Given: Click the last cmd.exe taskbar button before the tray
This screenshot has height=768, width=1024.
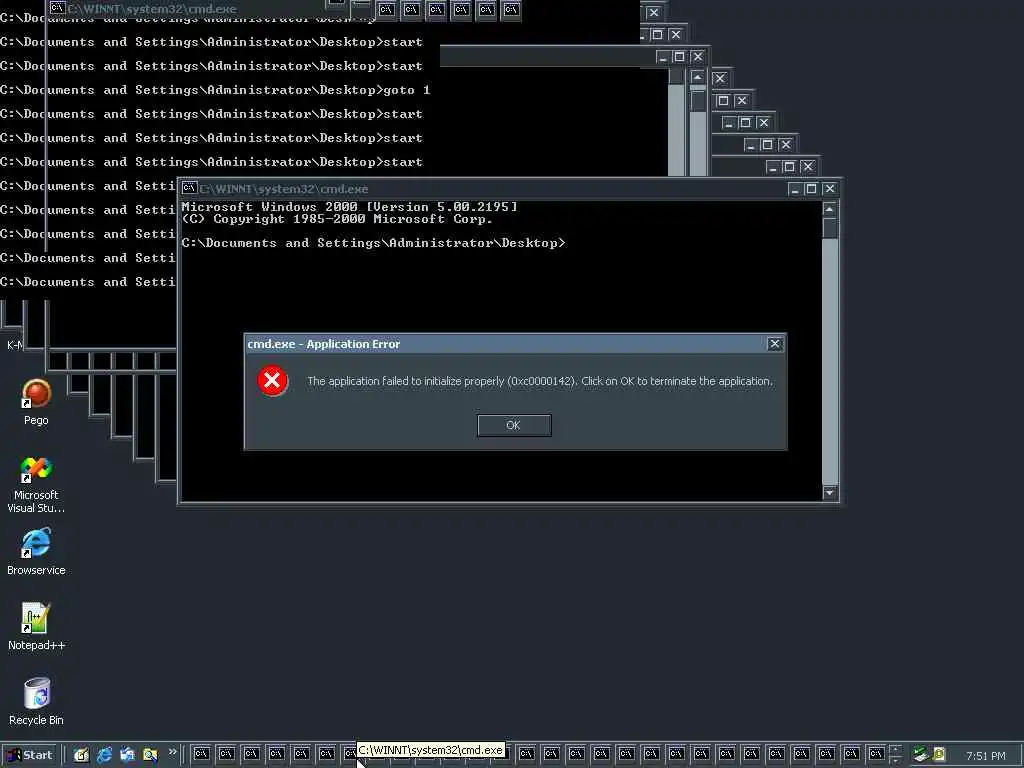Looking at the screenshot, I should (x=876, y=754).
